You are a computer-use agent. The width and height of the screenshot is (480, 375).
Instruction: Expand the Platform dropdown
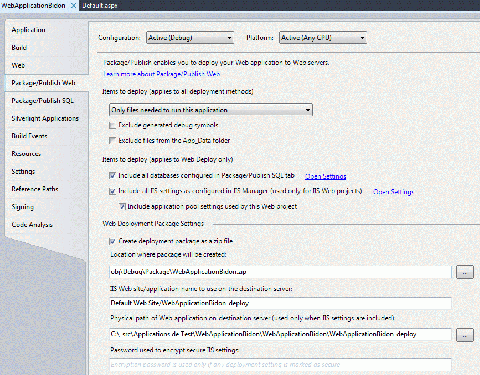pos(323,38)
